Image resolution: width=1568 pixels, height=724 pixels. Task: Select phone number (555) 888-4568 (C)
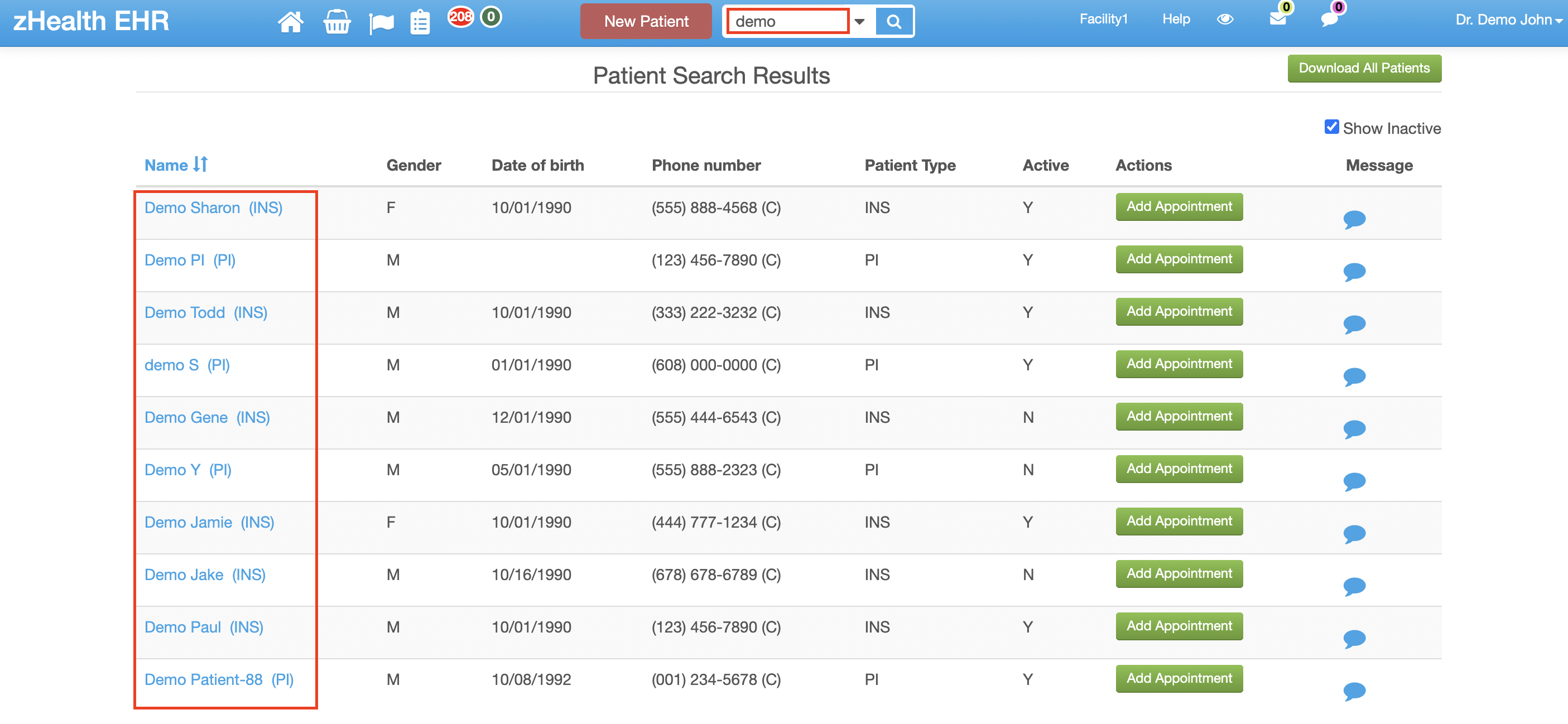(x=716, y=207)
